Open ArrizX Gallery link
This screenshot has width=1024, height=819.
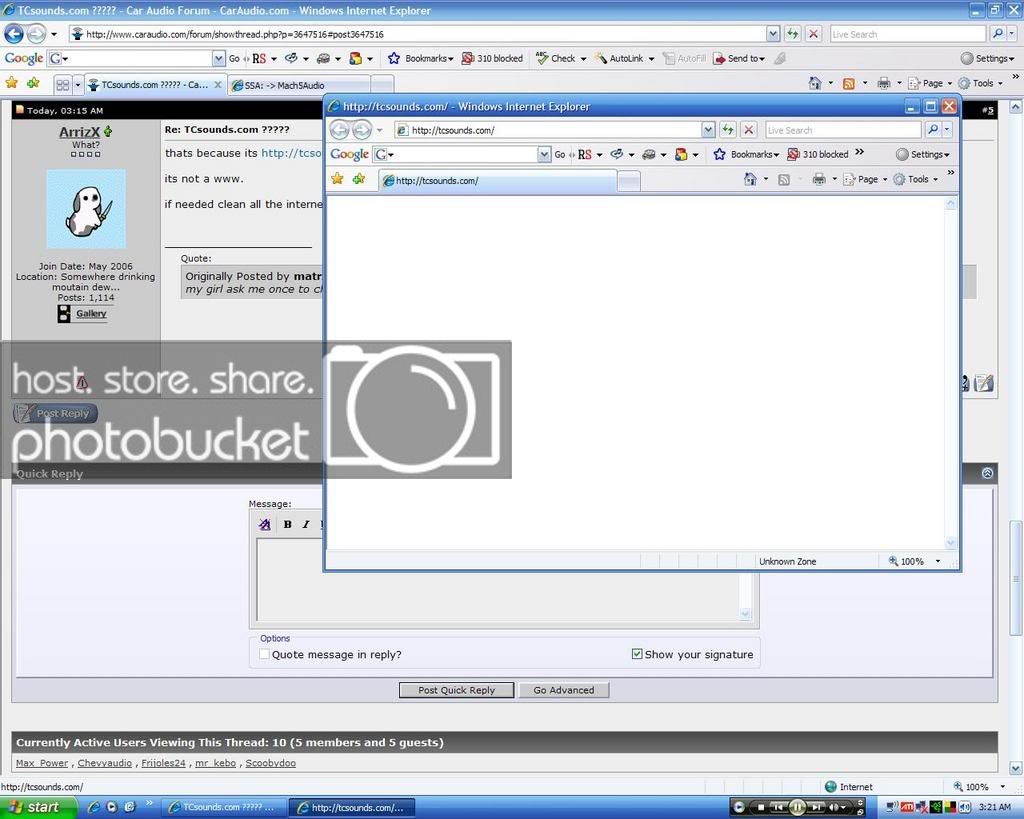point(91,313)
